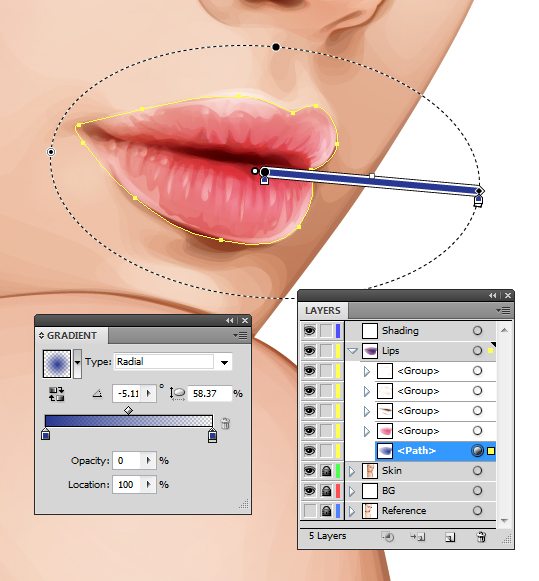Select the LAYERS panel tab

point(323,311)
